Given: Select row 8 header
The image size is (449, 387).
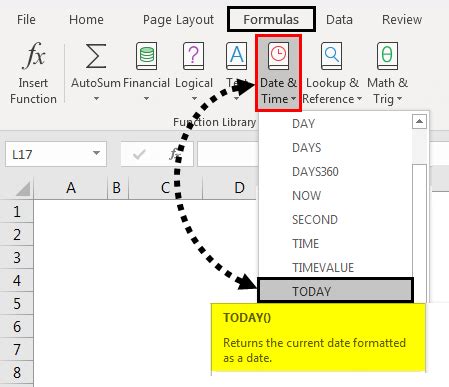Looking at the screenshot, I should (x=17, y=372).
